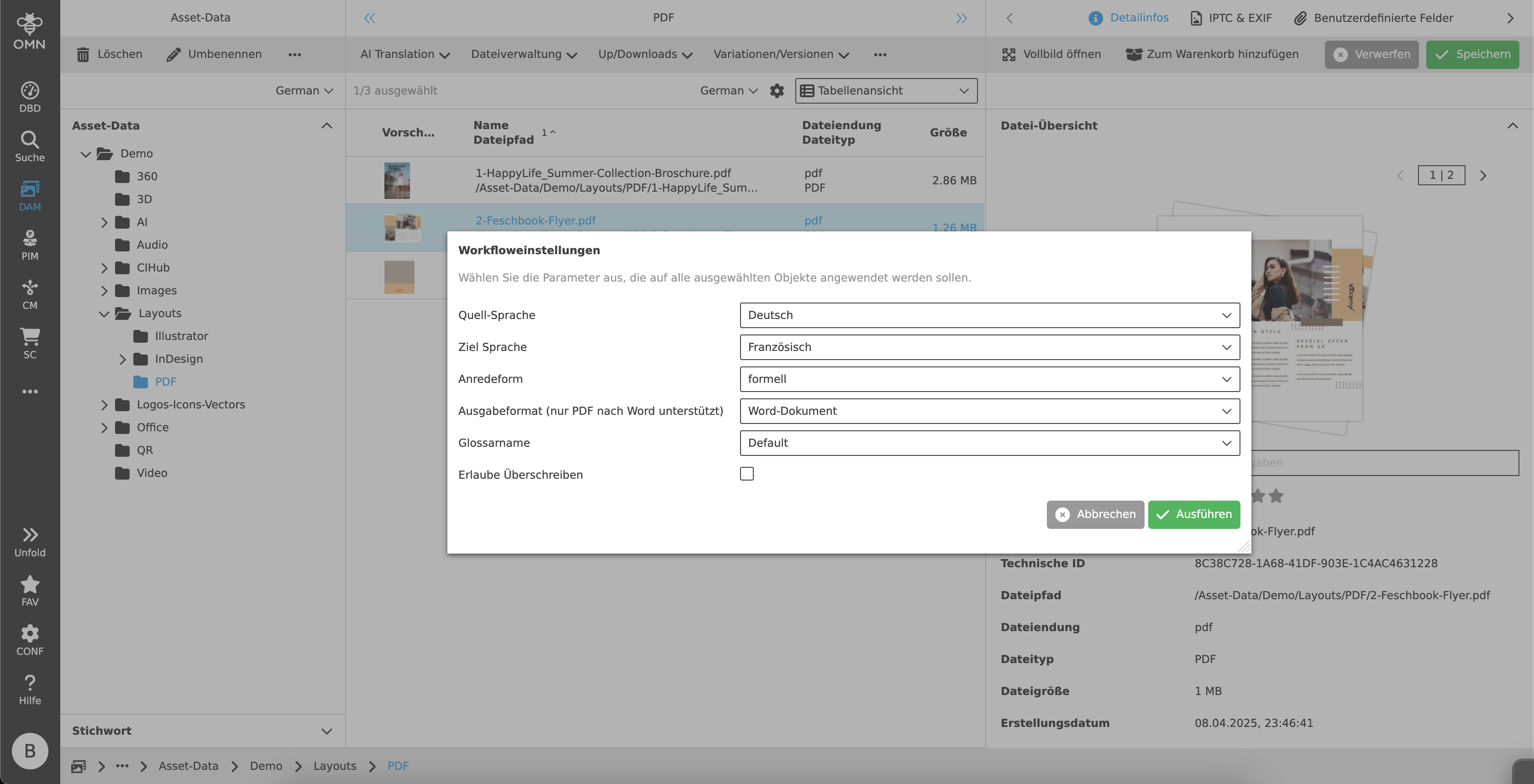The height and width of the screenshot is (784, 1534).
Task: Select the 1-HappyLife brochure thumbnail
Action: (397, 180)
